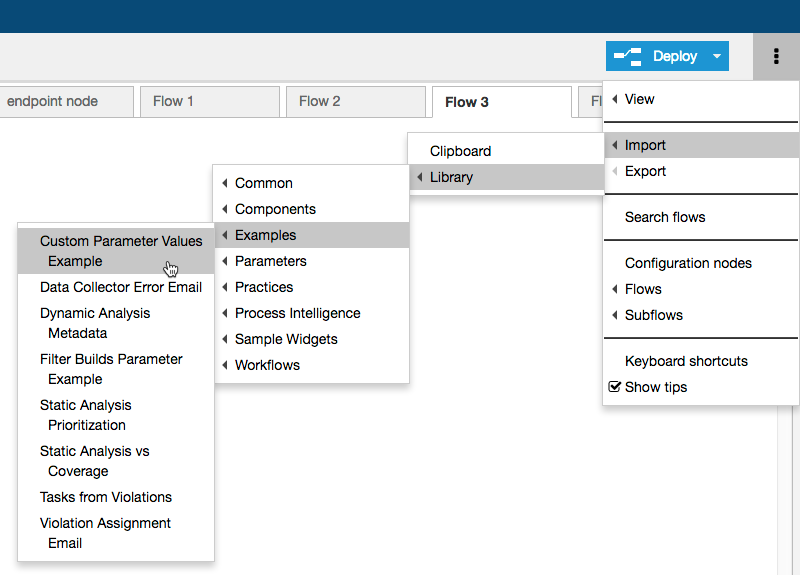This screenshot has width=800, height=575.
Task: Open Keyboard shortcuts entry
Action: coord(700,361)
